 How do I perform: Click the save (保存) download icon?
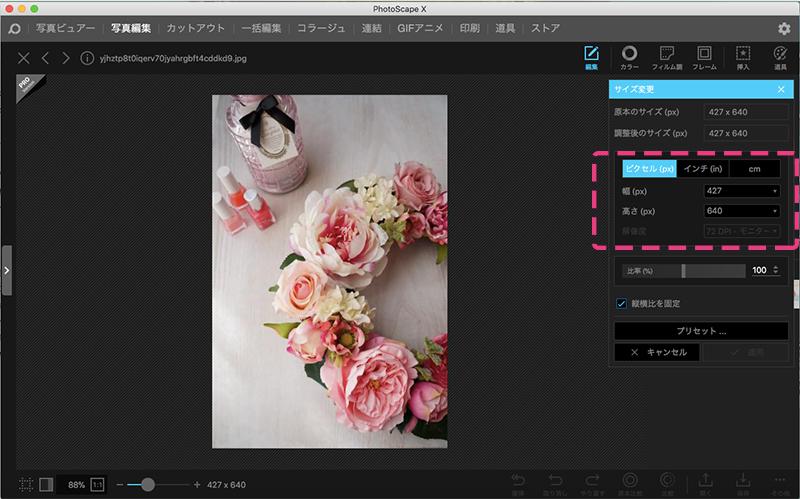(x=743, y=484)
